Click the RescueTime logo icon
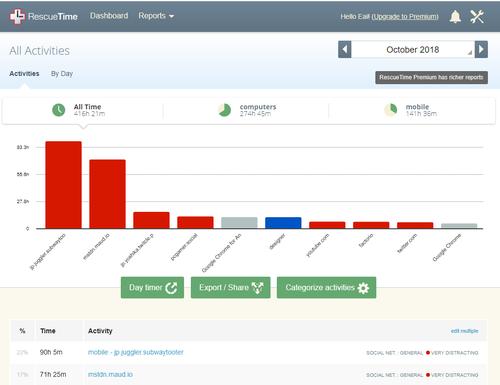This screenshot has width=500, height=385. coord(17,16)
